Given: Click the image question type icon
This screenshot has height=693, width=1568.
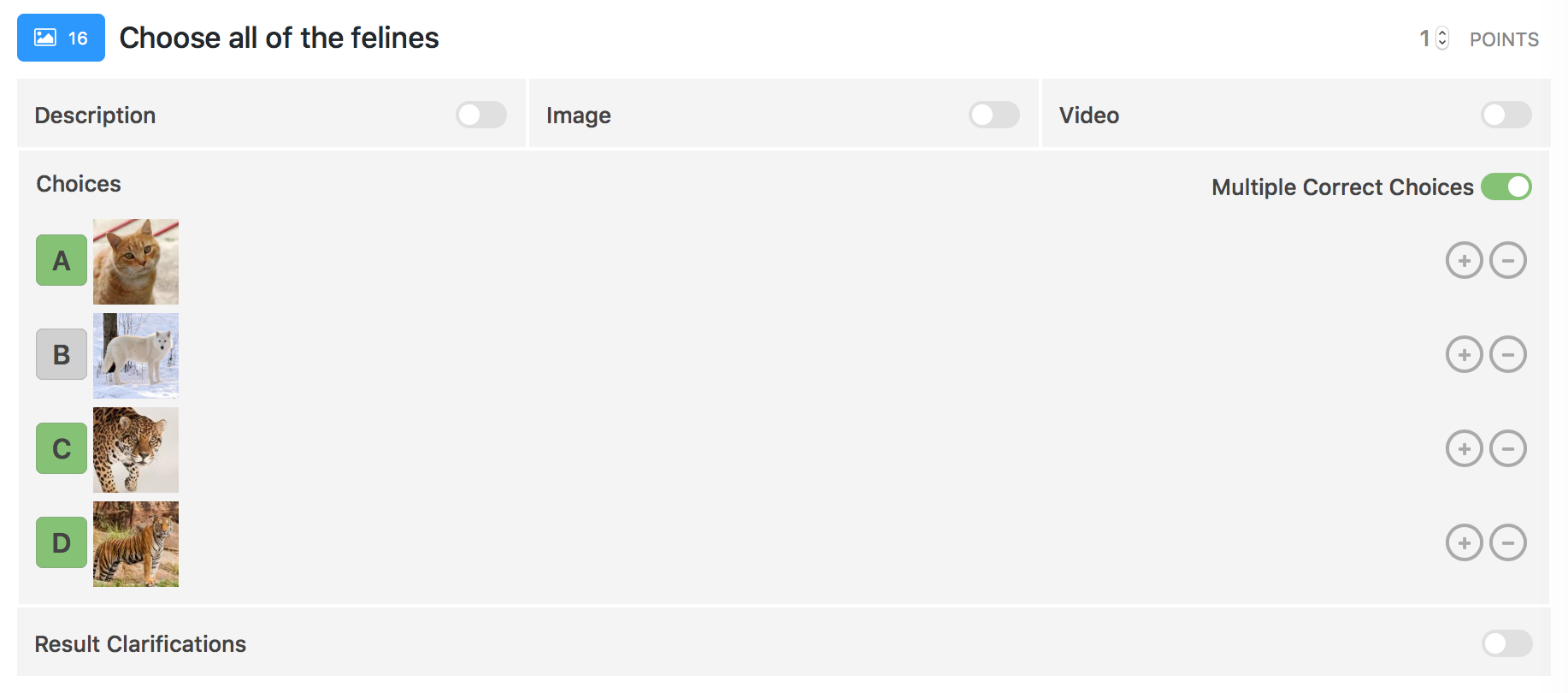Looking at the screenshot, I should click(60, 38).
